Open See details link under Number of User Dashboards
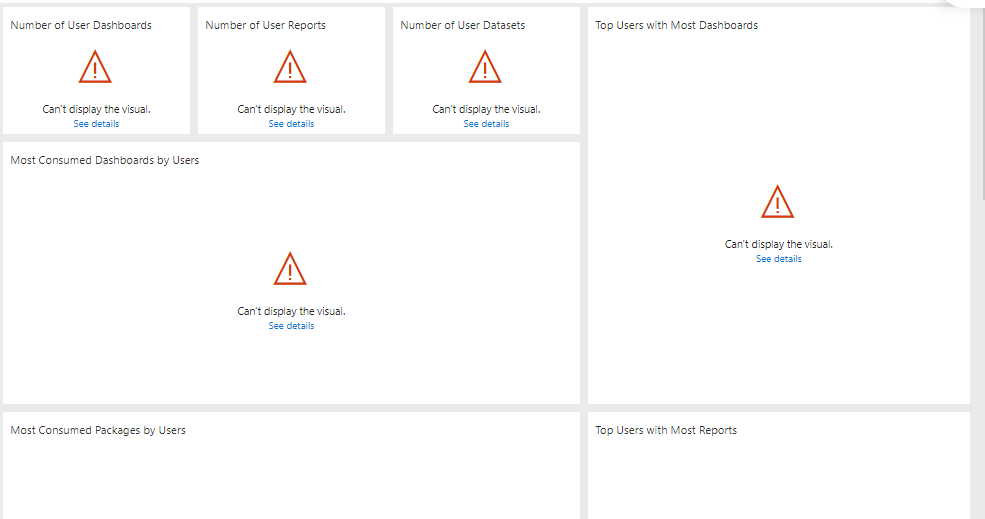 pyautogui.click(x=96, y=124)
